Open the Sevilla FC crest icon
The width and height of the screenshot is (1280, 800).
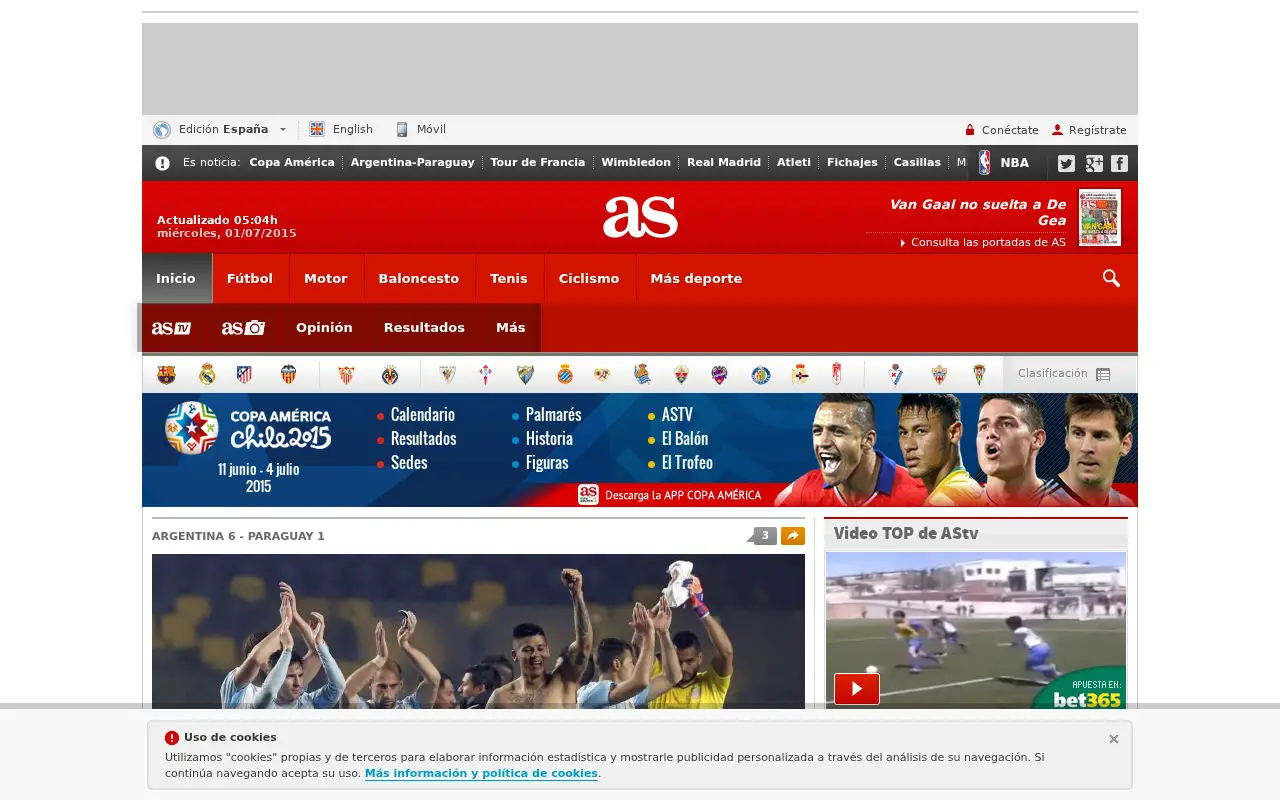346,375
